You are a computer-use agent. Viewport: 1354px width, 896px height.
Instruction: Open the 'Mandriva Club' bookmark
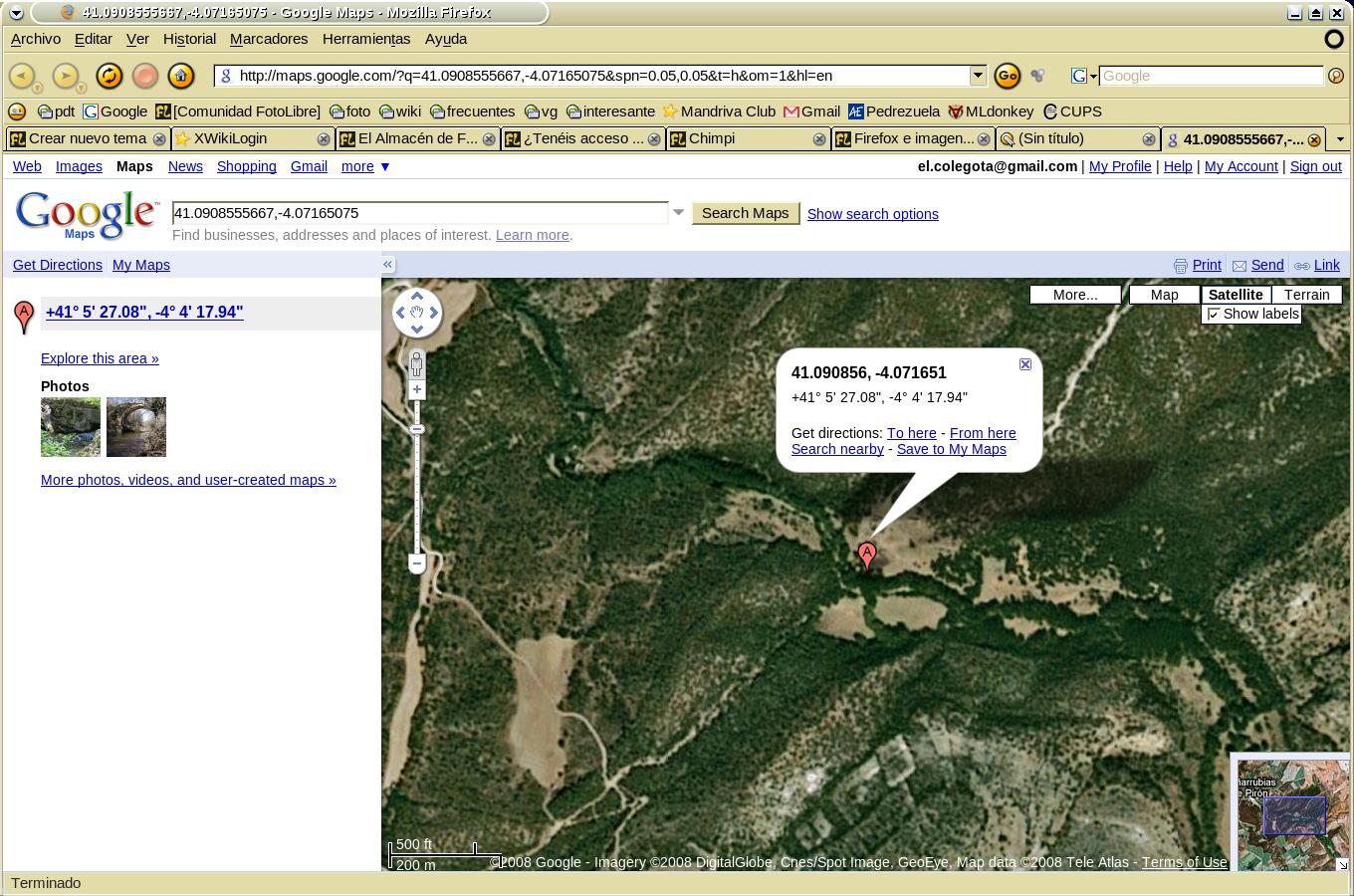[719, 112]
